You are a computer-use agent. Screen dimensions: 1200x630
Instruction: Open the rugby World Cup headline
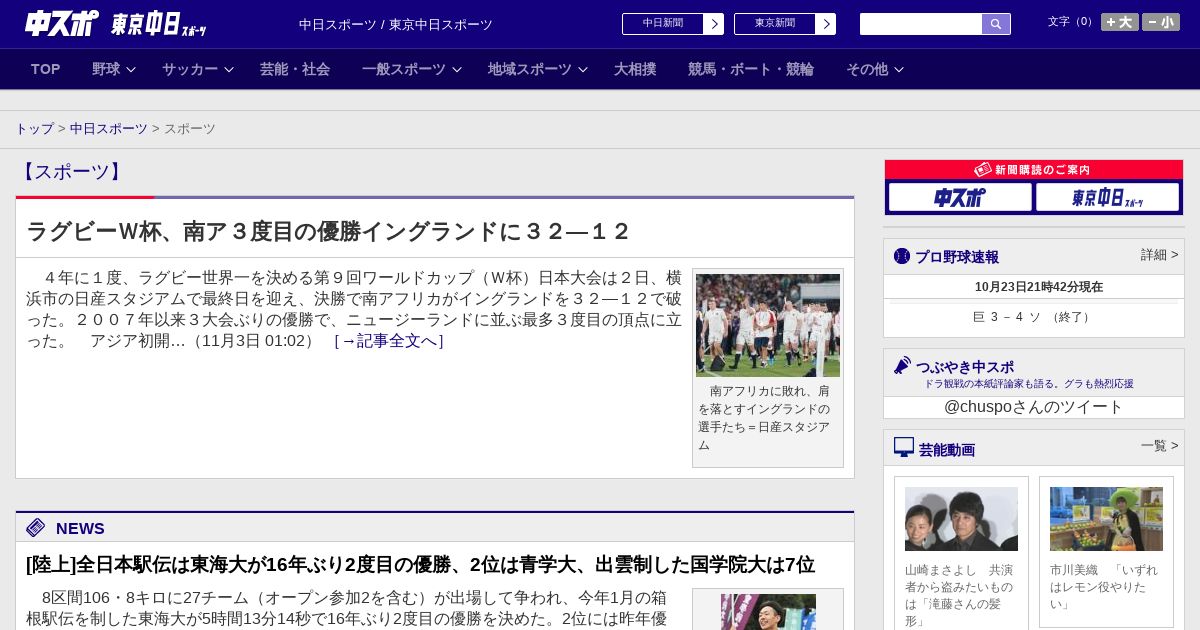pyautogui.click(x=328, y=232)
